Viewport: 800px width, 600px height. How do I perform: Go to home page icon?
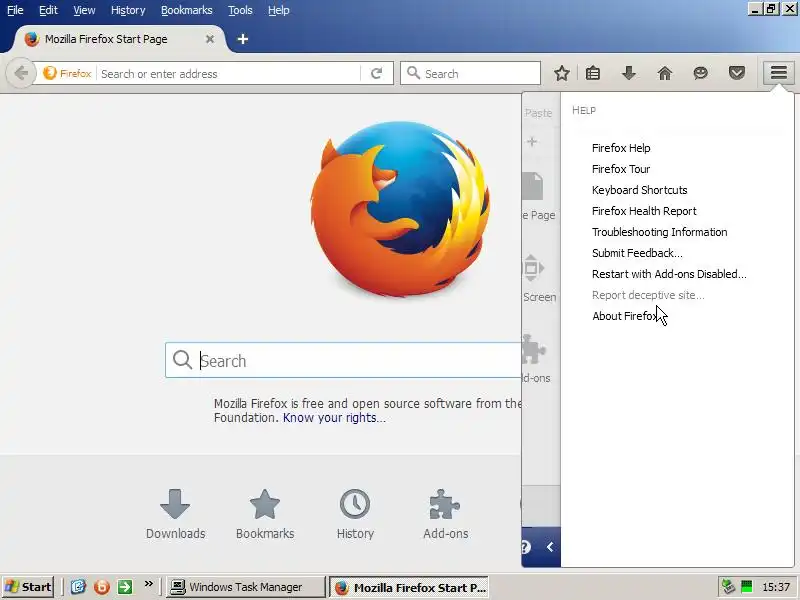click(664, 73)
